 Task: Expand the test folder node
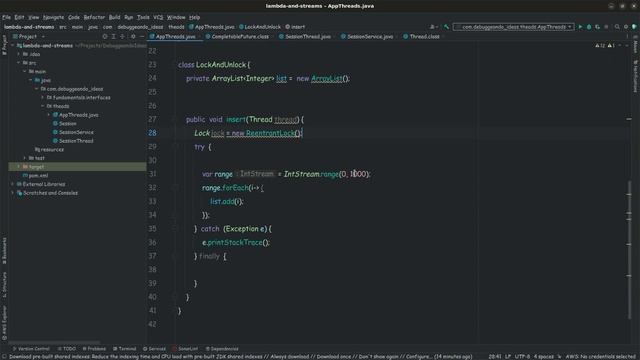click(x=24, y=158)
